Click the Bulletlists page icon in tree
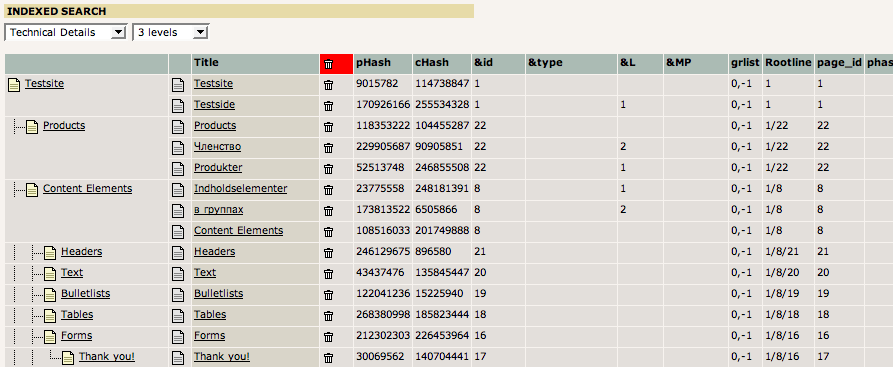This screenshot has height=367, width=893. (51, 295)
